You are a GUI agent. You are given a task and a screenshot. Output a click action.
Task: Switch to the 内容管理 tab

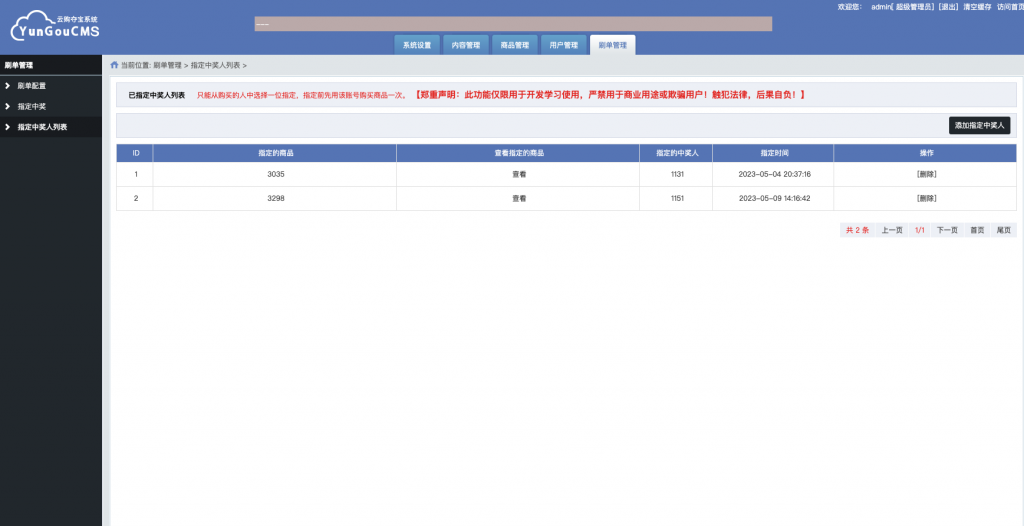click(466, 45)
